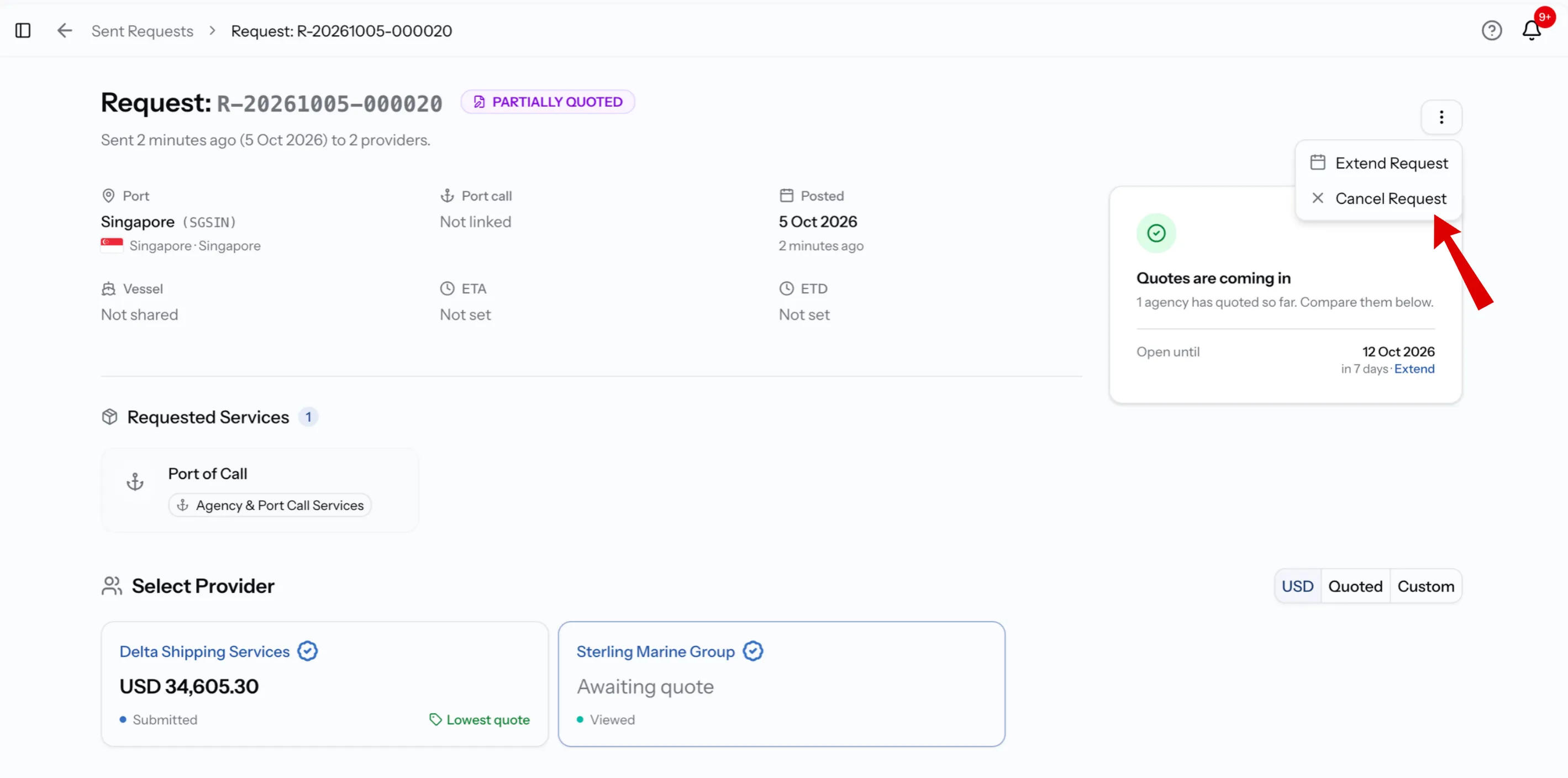Click the request ID R-20261005-000020 heading
Viewport: 1568px width, 778px height.
click(329, 103)
